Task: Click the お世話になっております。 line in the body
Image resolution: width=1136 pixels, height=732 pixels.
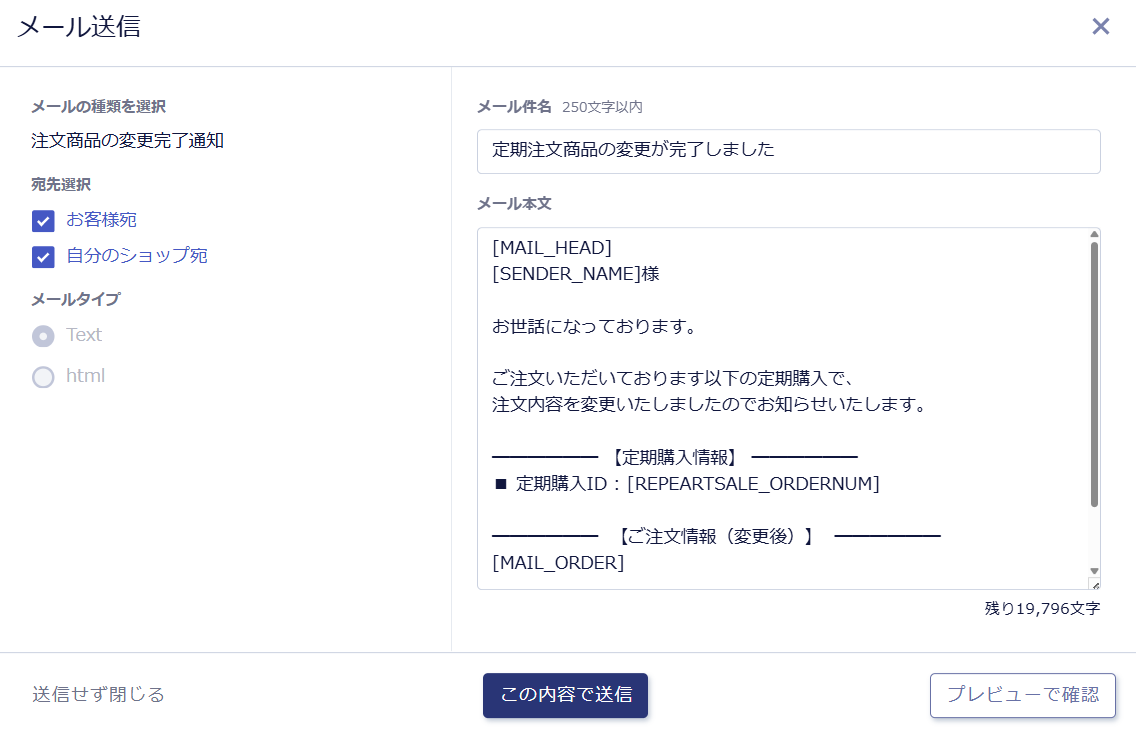Action: 594,327
